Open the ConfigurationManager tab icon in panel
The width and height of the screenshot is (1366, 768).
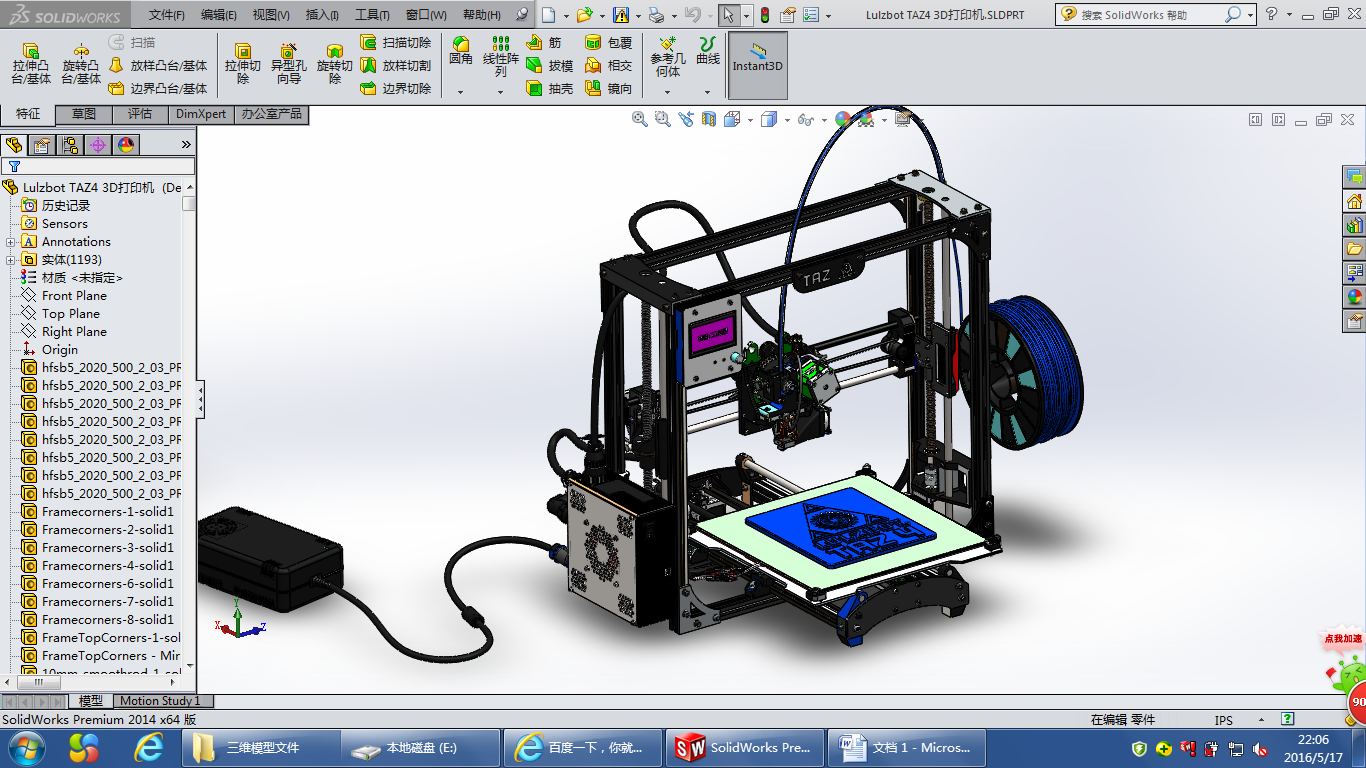pyautogui.click(x=70, y=145)
